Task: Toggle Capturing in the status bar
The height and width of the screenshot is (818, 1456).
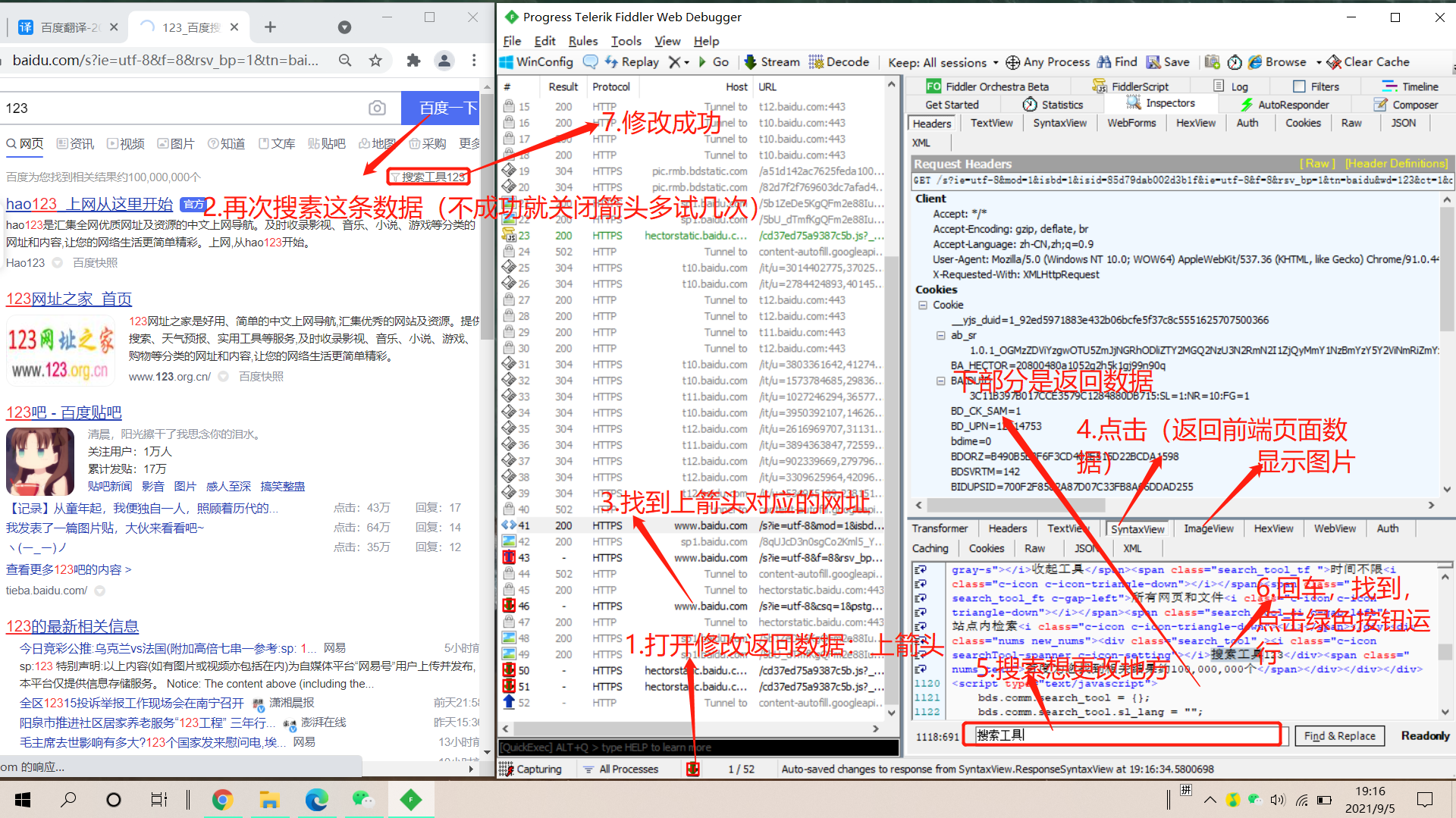Action: click(532, 769)
